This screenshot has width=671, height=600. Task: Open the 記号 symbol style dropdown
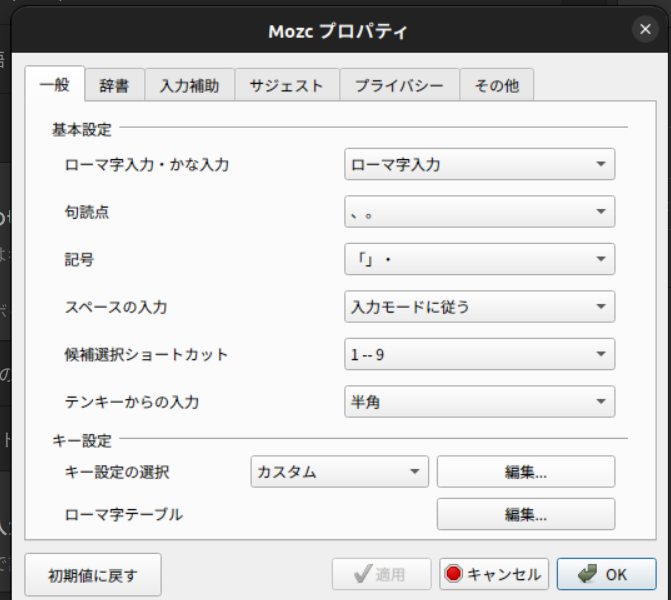pos(479,259)
